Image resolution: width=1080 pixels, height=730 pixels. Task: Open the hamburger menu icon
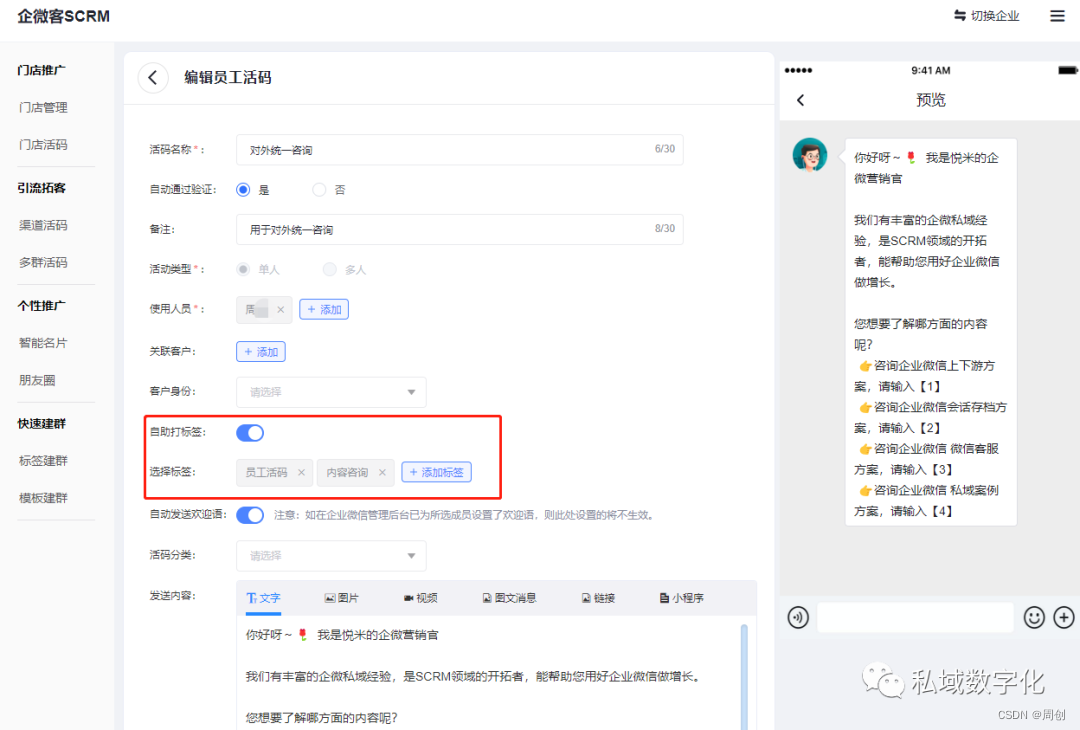[x=1057, y=16]
